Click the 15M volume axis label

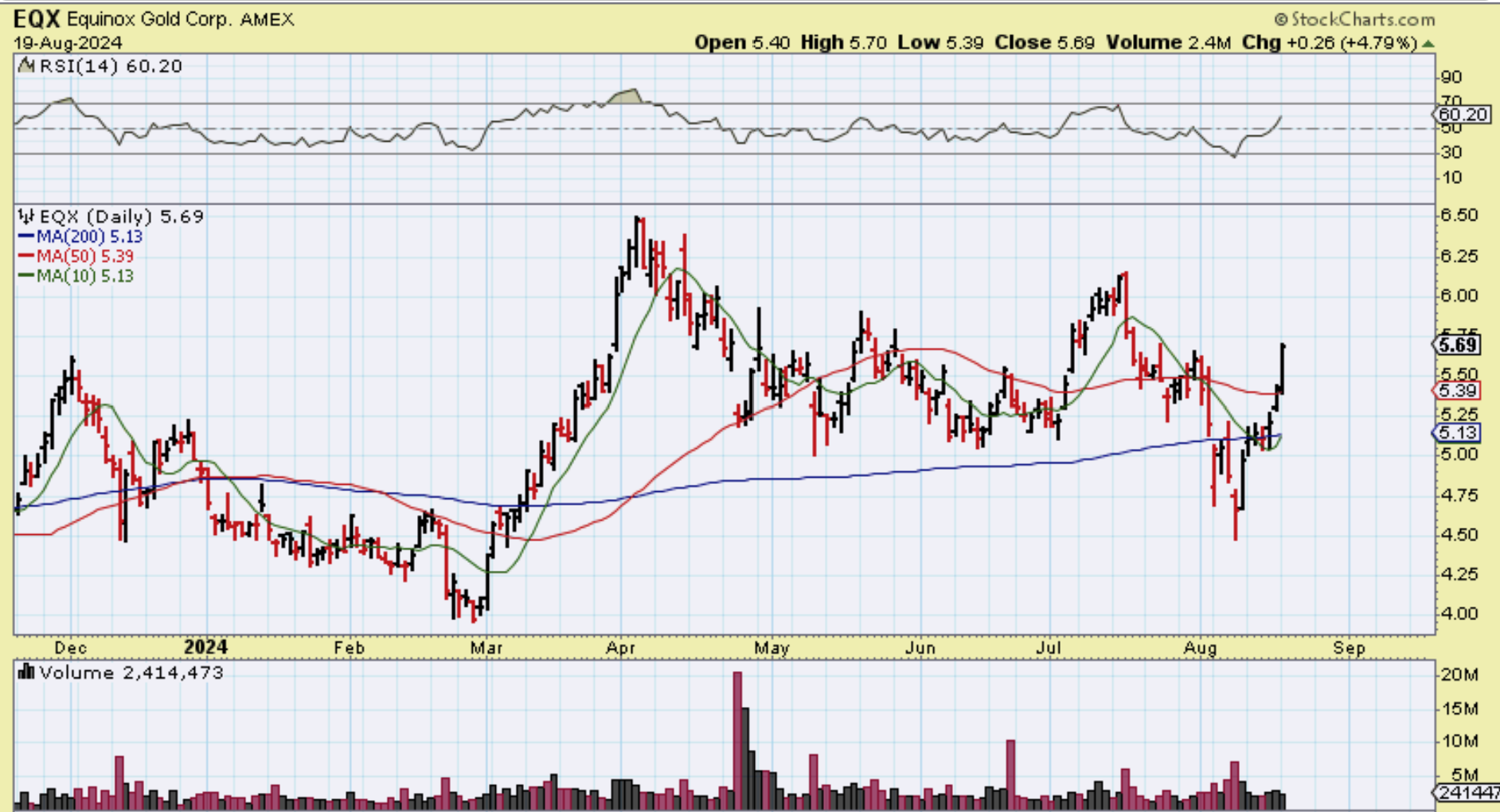point(1459,709)
